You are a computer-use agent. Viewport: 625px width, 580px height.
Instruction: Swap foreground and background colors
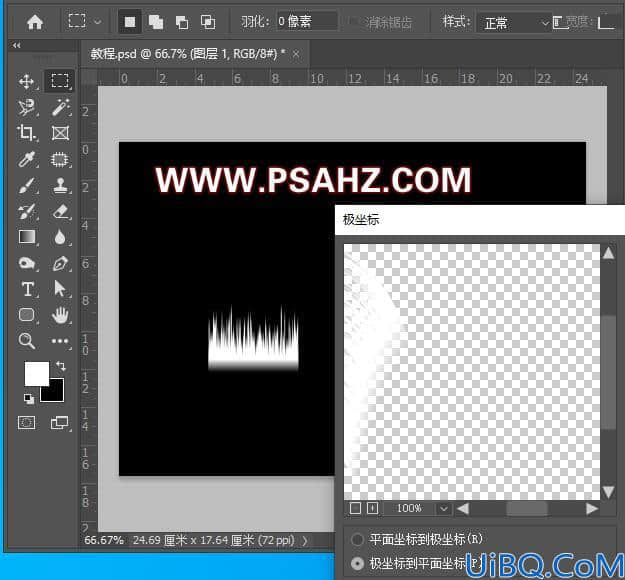(61, 366)
